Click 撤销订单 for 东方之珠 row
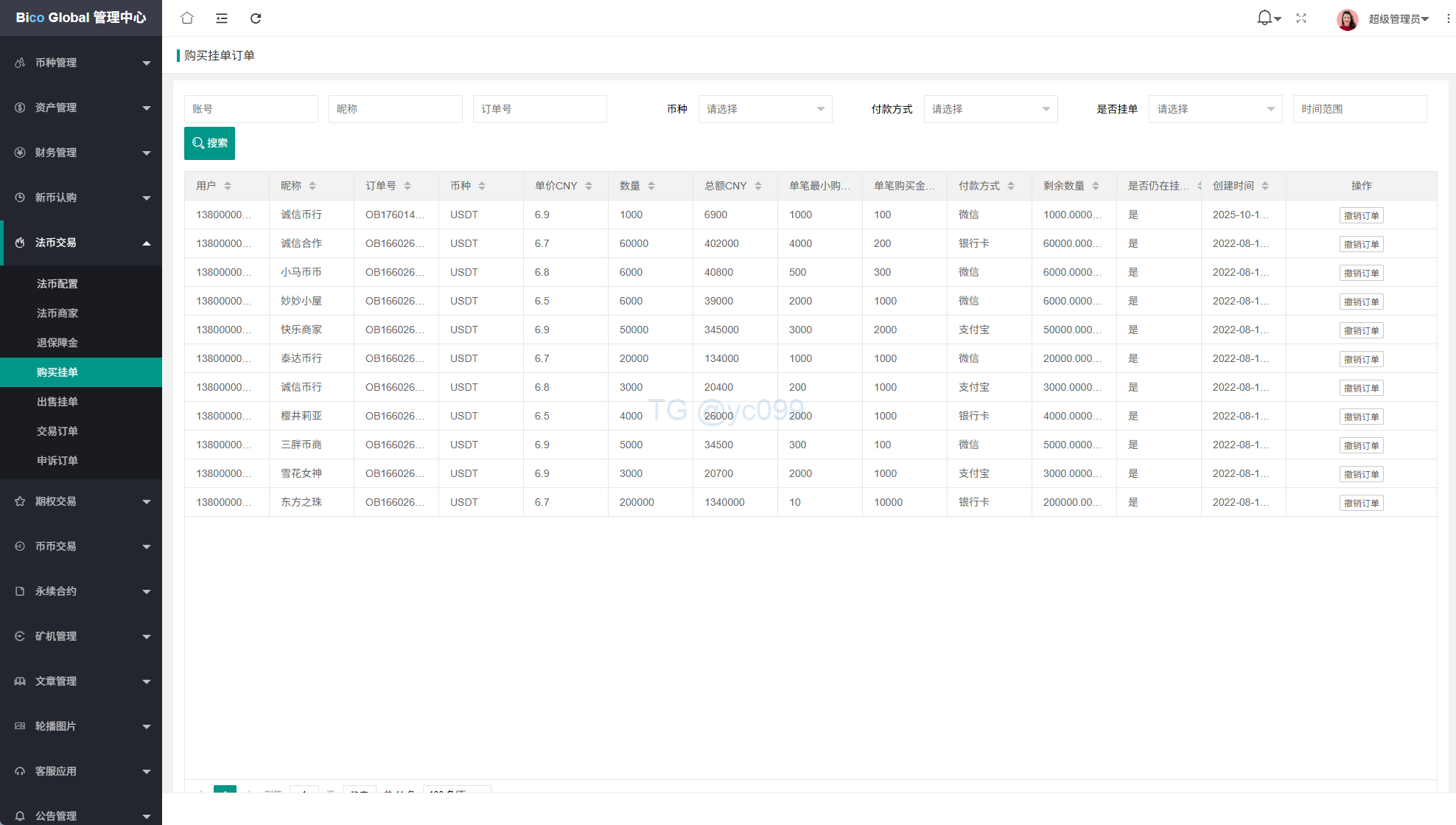The width and height of the screenshot is (1456, 825). point(1361,503)
